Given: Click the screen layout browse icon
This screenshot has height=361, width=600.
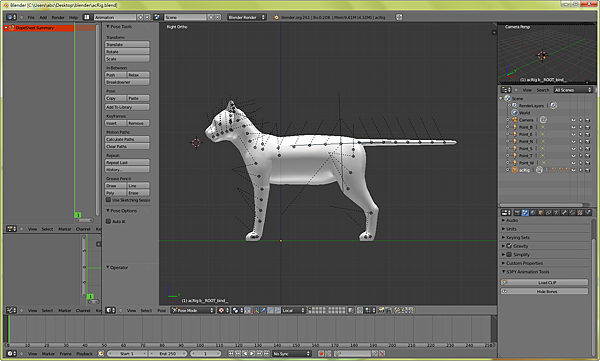Looking at the screenshot, I should [x=87, y=17].
